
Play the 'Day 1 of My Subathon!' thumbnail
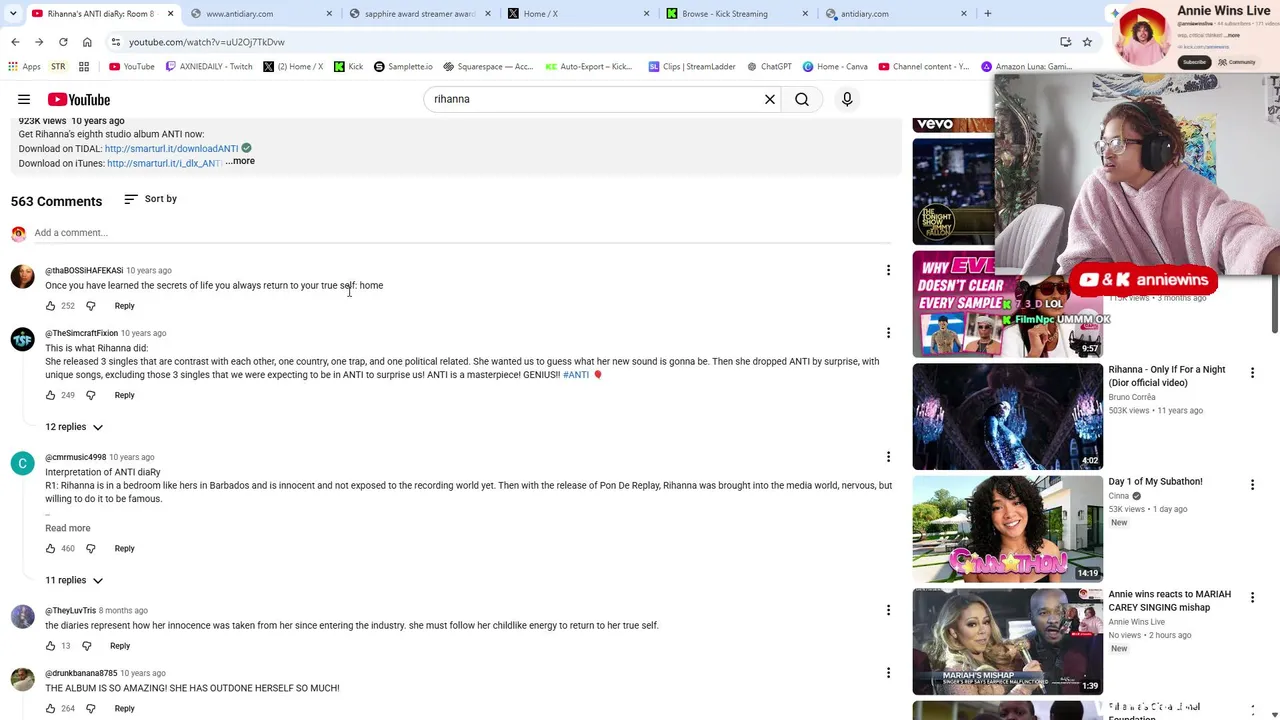coord(1007,529)
